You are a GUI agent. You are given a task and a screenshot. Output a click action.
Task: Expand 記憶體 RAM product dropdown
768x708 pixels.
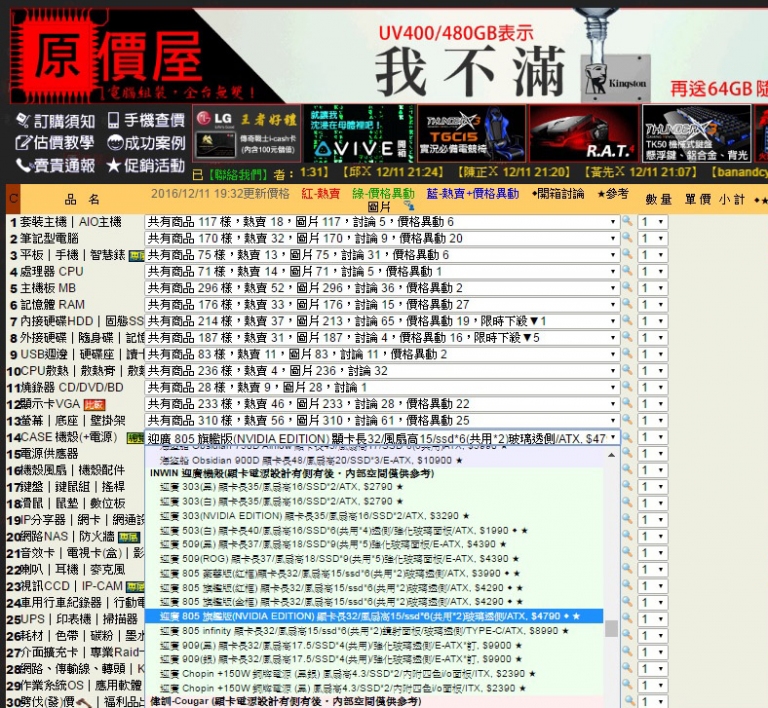[382, 305]
